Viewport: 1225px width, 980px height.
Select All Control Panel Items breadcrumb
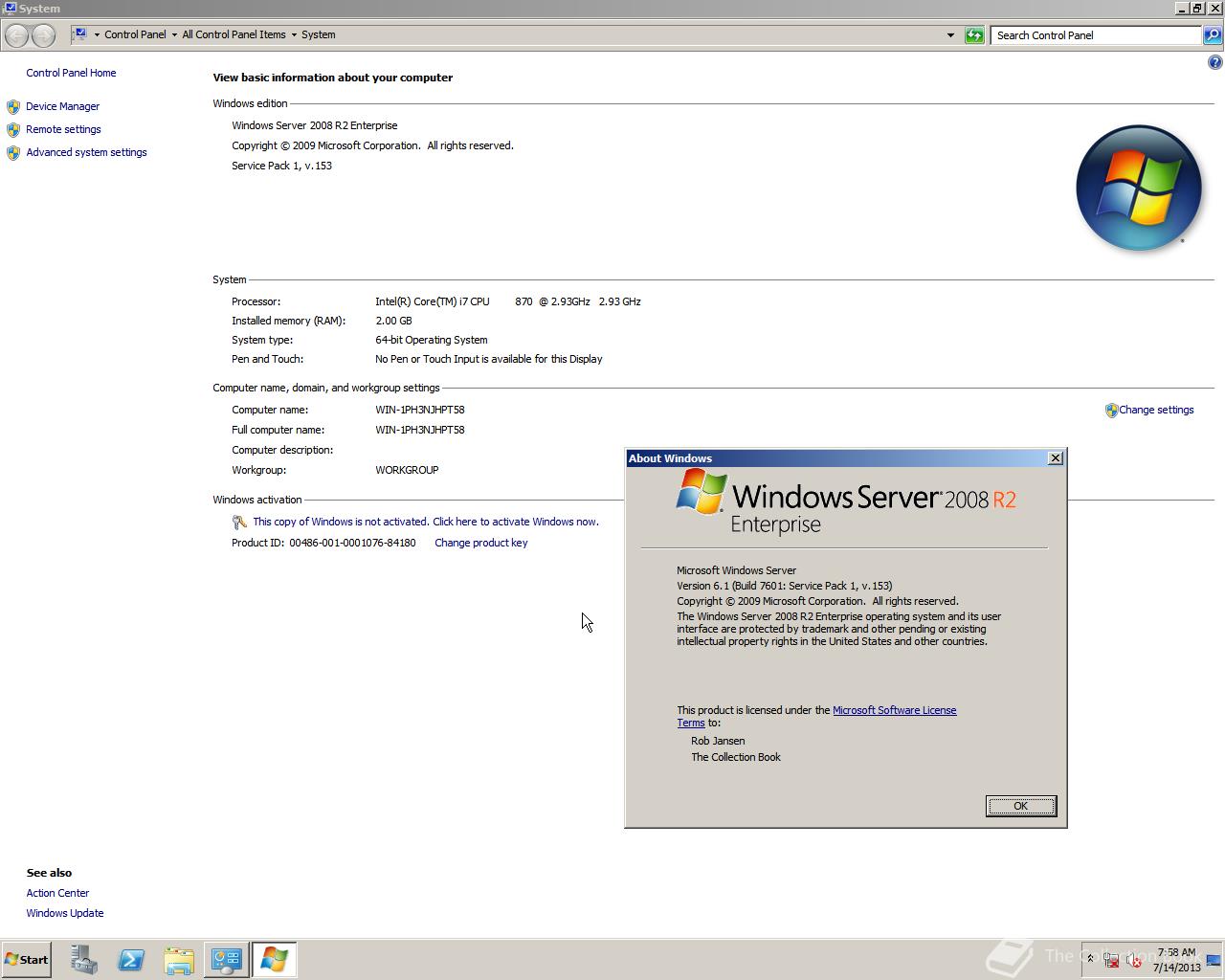(234, 34)
